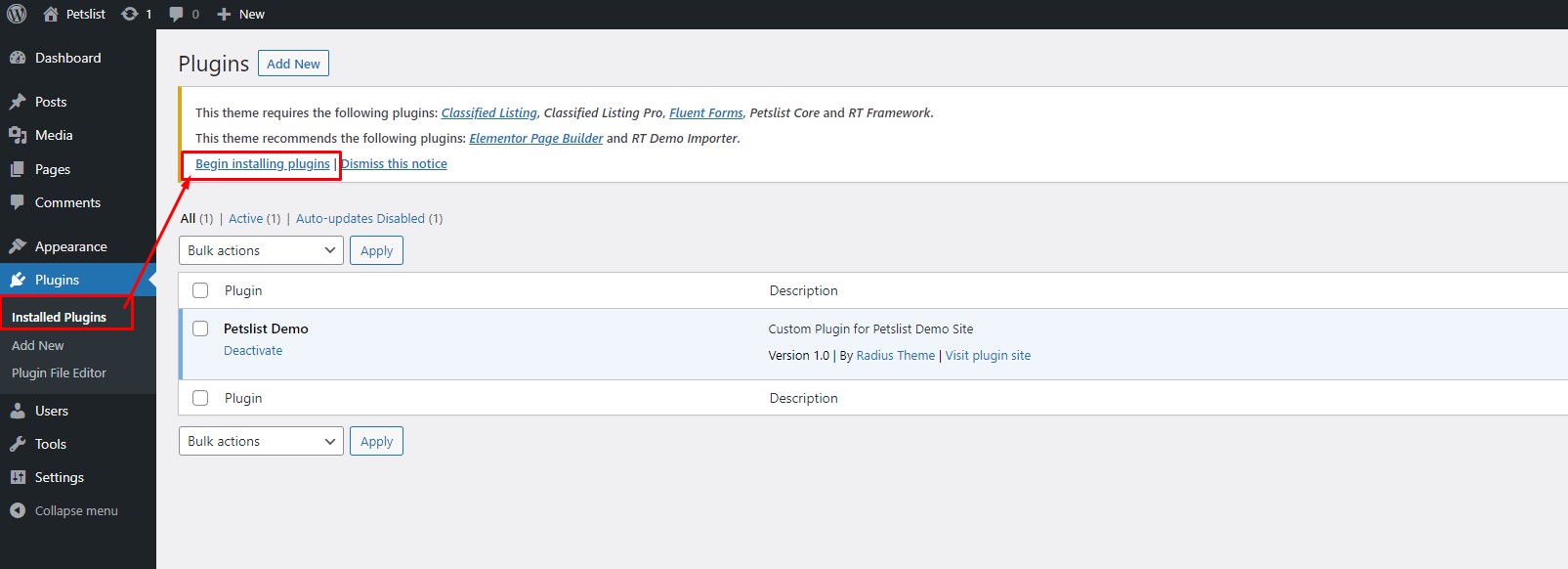Tick the Petslist Demo plugin checkbox
This screenshot has height=569, width=1568.
[x=200, y=328]
